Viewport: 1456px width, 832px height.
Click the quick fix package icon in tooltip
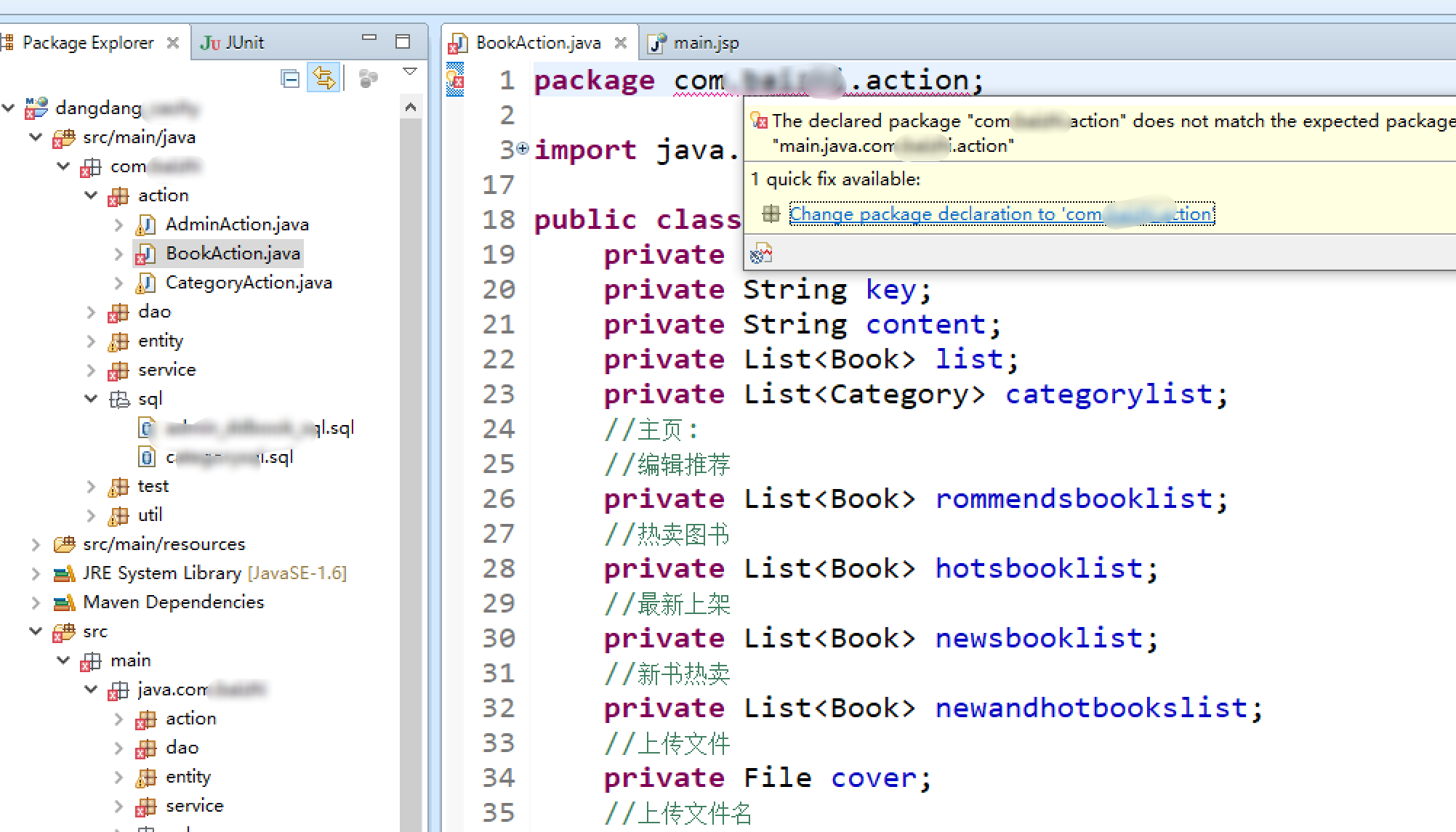click(771, 214)
